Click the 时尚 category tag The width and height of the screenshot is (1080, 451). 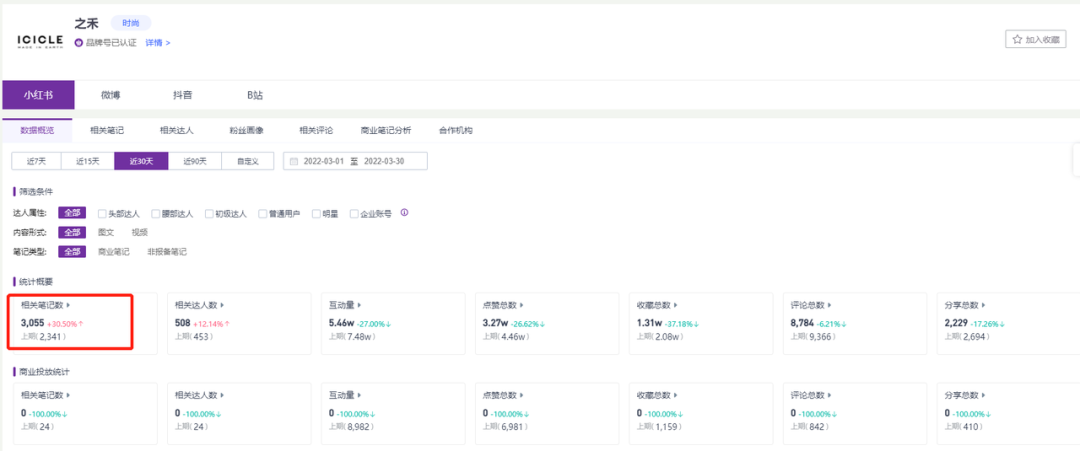click(131, 23)
